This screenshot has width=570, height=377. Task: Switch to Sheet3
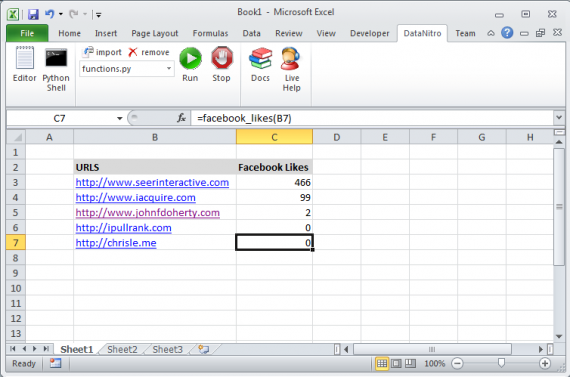pos(168,349)
